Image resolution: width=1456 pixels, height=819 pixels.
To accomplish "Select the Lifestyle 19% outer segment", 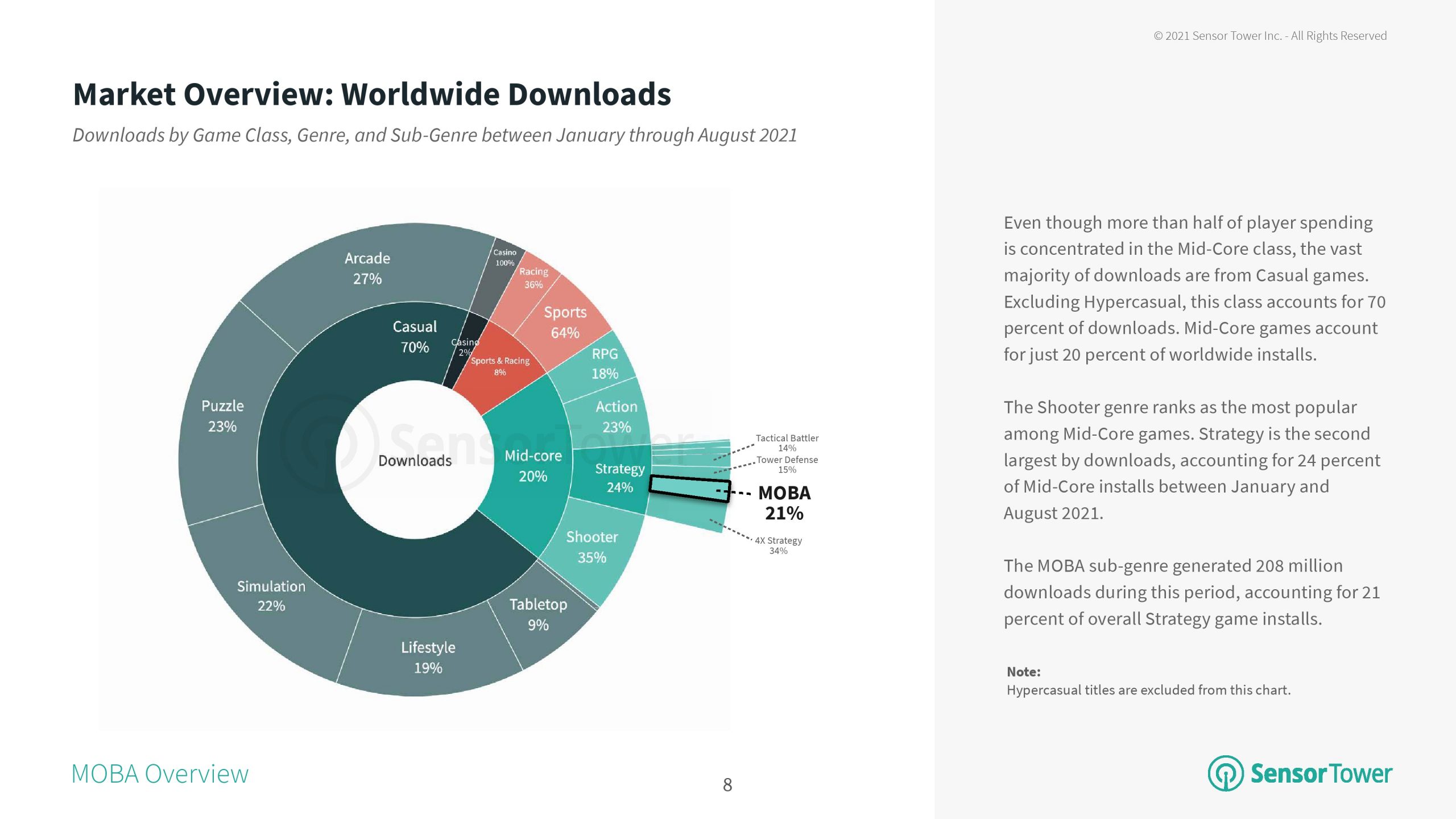I will [x=428, y=657].
